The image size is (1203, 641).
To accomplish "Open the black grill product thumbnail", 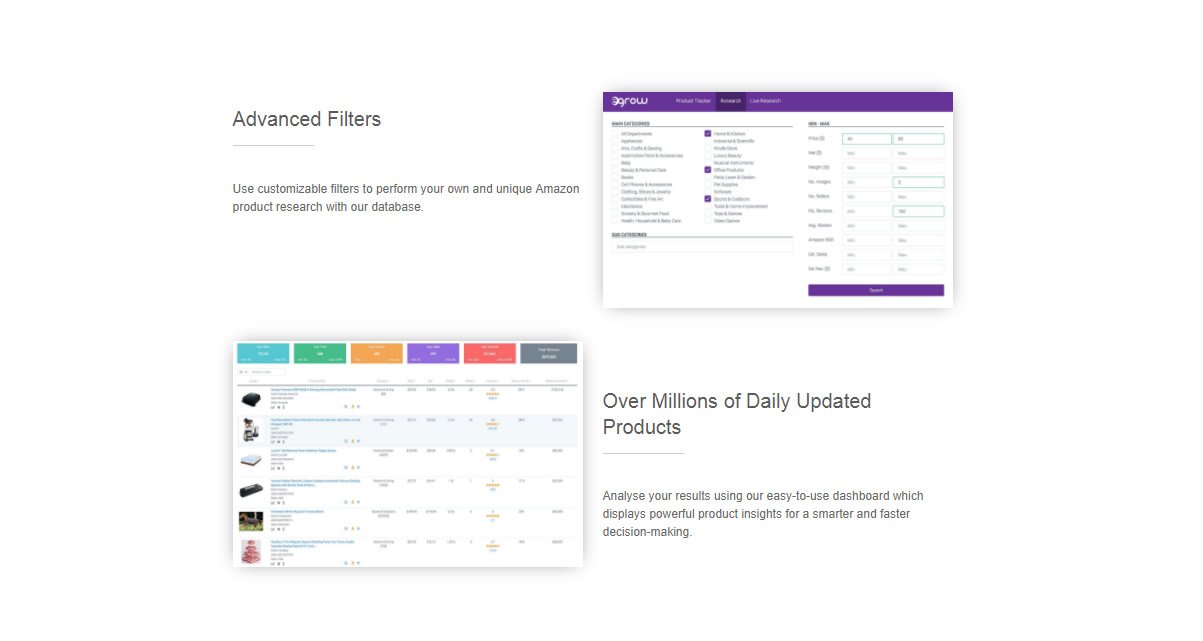I will [x=251, y=398].
